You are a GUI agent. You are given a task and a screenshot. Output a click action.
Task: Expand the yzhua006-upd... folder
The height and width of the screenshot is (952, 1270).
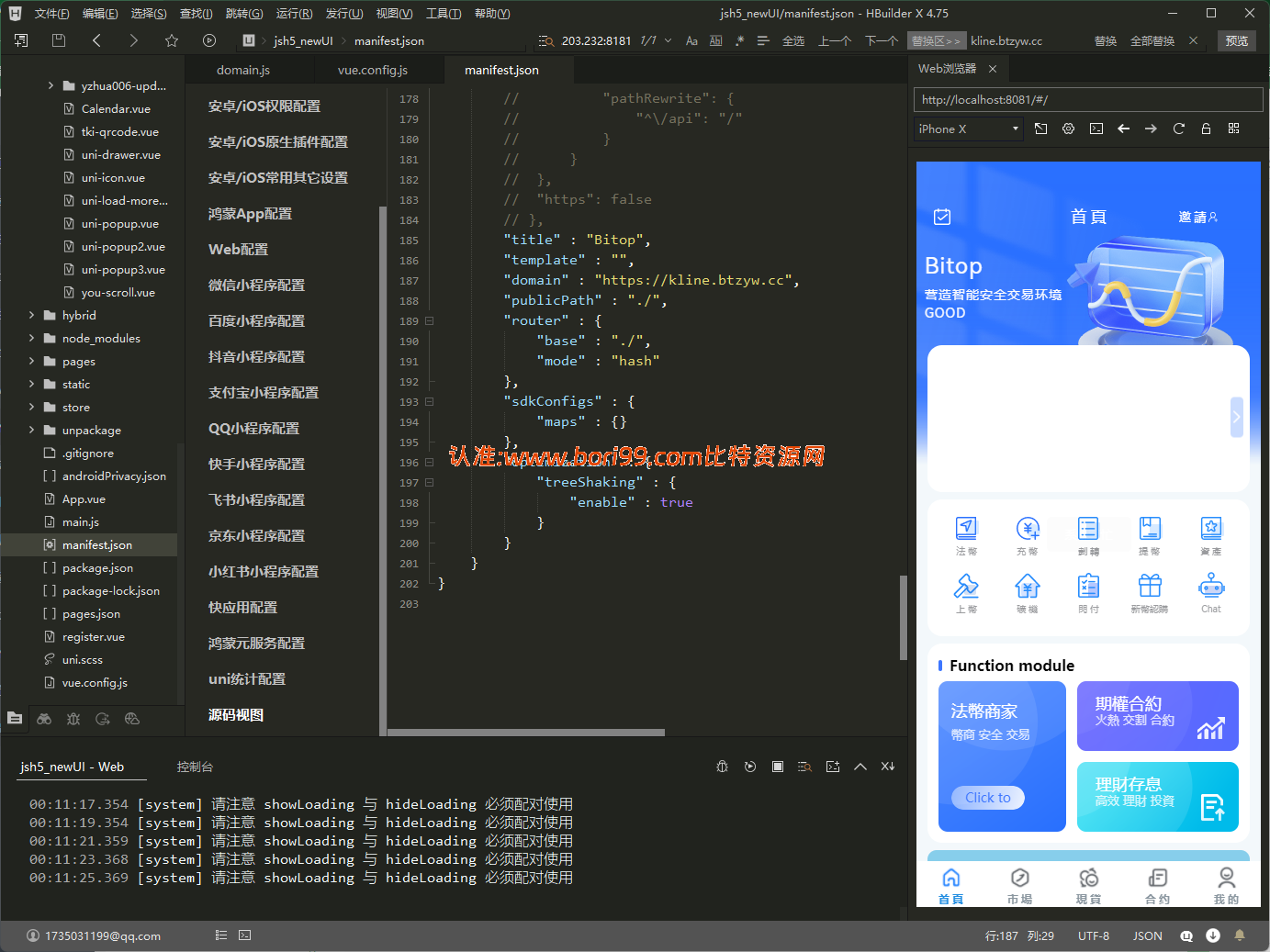pos(51,85)
